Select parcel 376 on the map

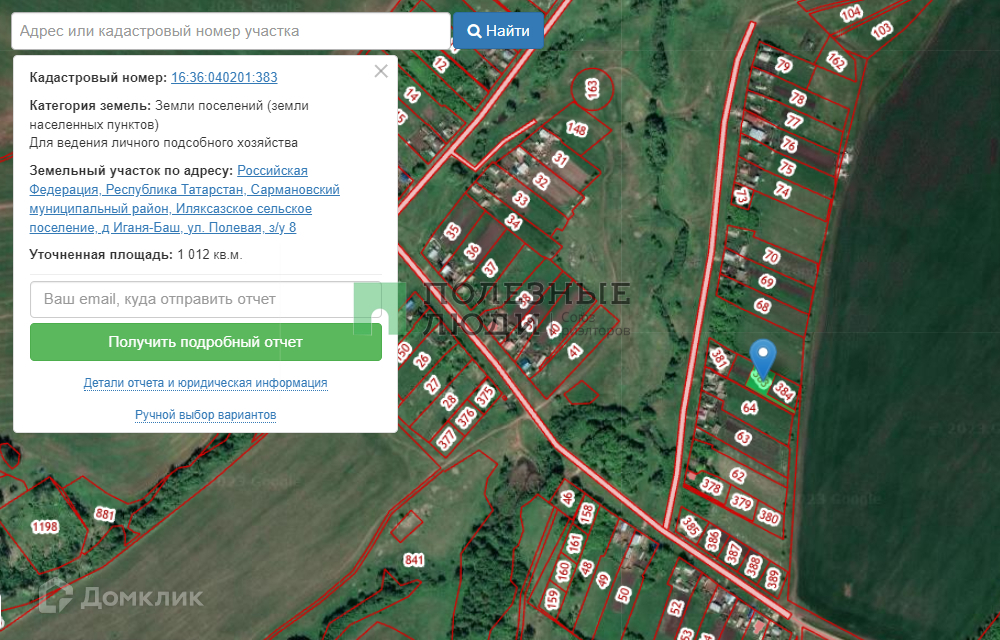click(466, 418)
